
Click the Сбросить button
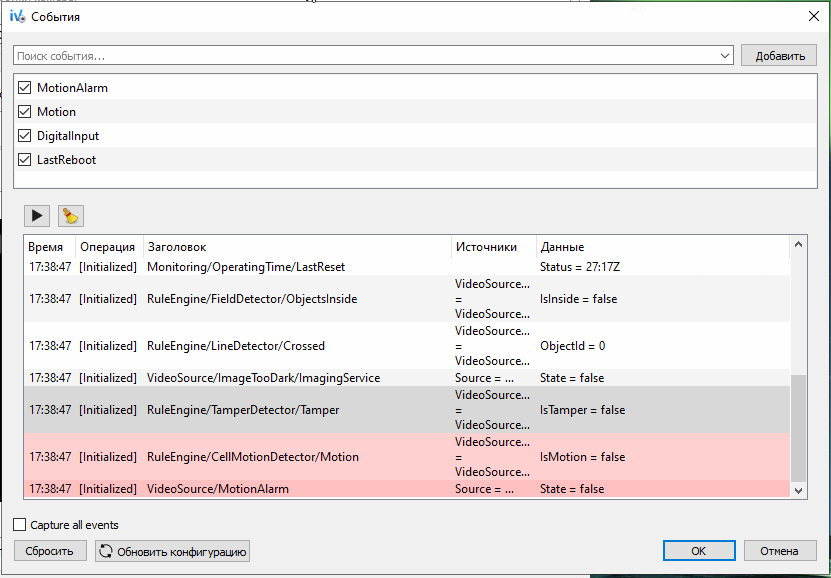point(50,551)
